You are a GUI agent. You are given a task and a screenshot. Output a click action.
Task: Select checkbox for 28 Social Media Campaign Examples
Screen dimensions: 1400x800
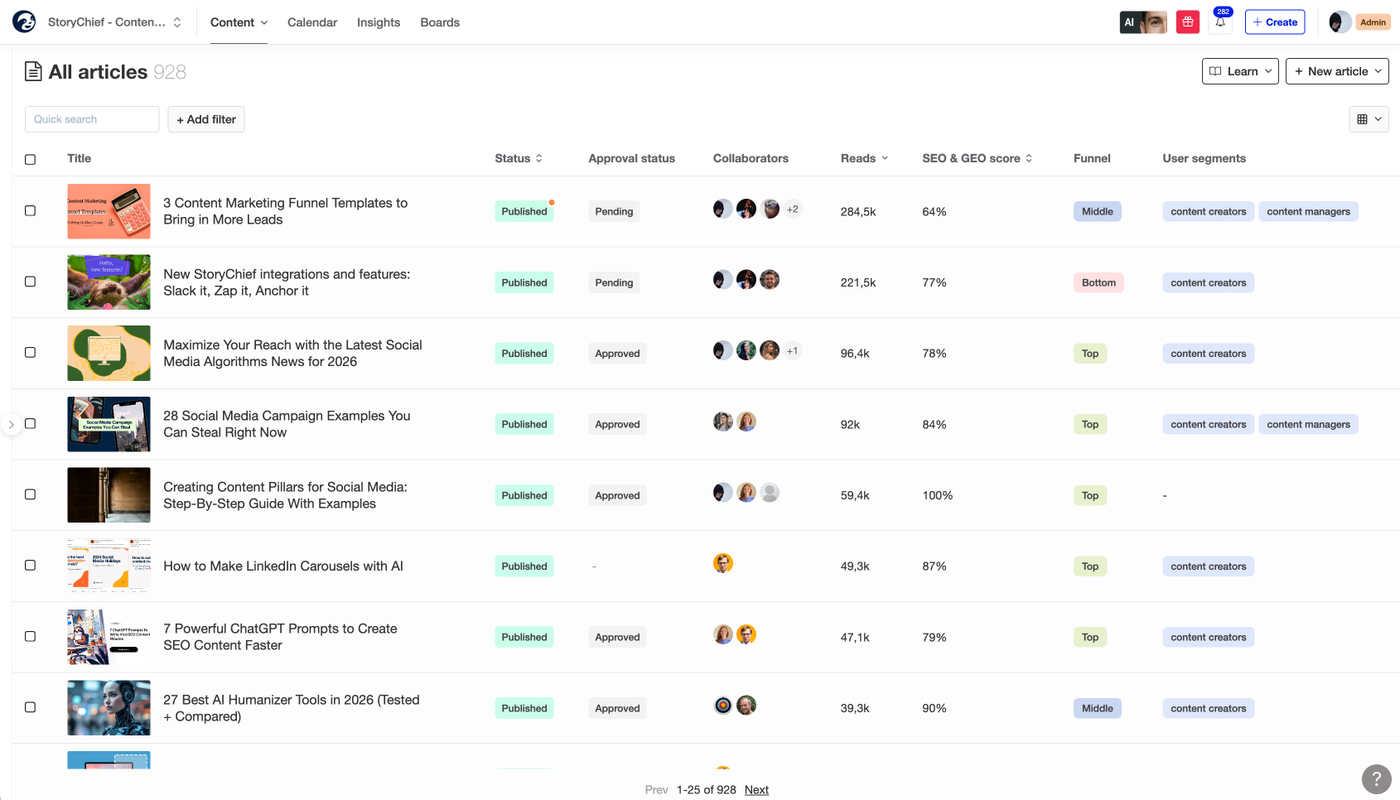pyautogui.click(x=30, y=424)
